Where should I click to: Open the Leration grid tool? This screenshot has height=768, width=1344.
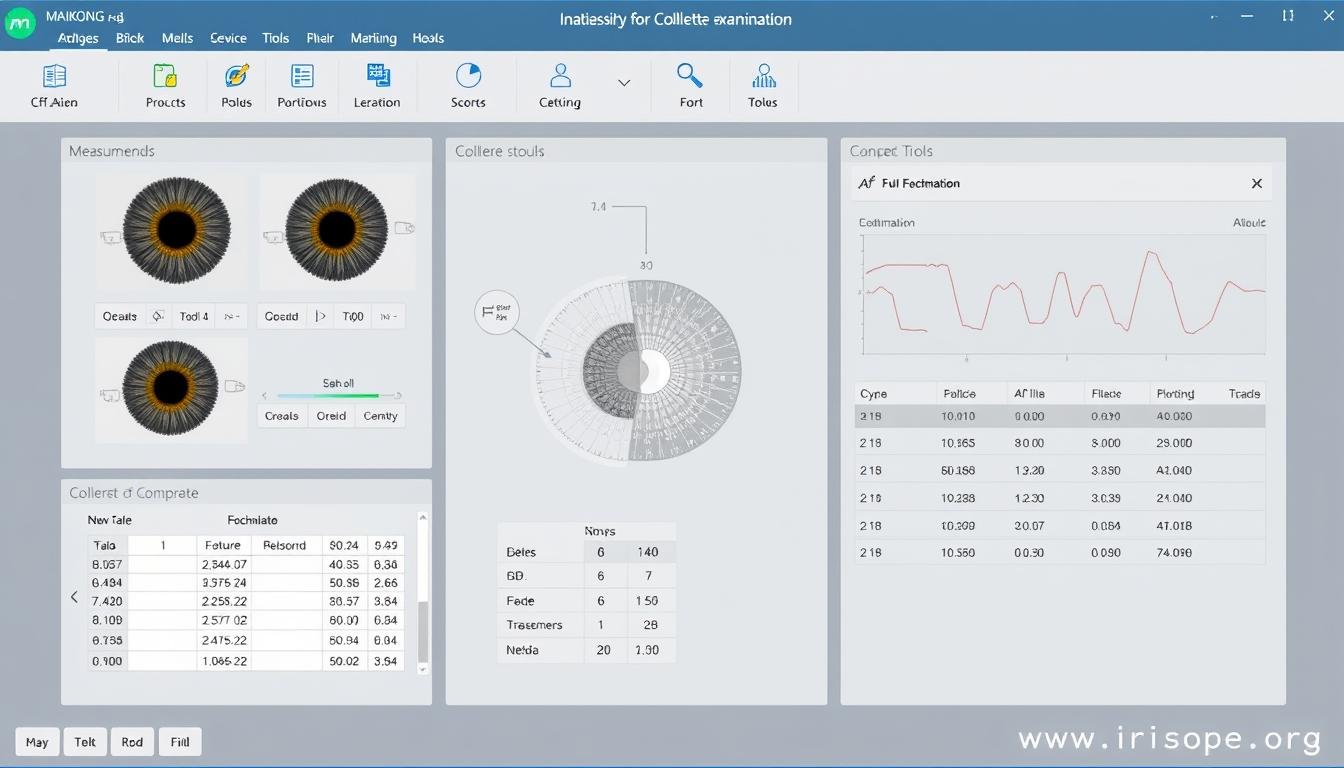[377, 85]
